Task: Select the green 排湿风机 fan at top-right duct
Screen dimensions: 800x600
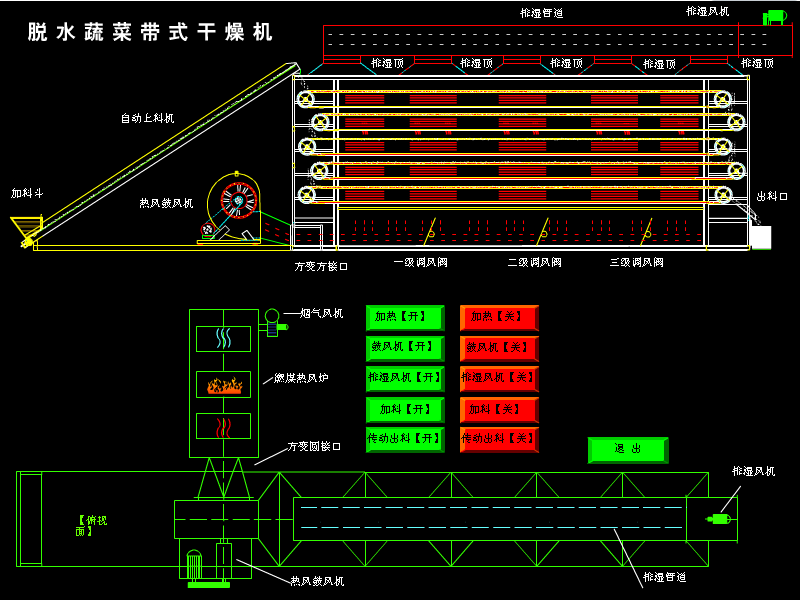Action: 774,17
